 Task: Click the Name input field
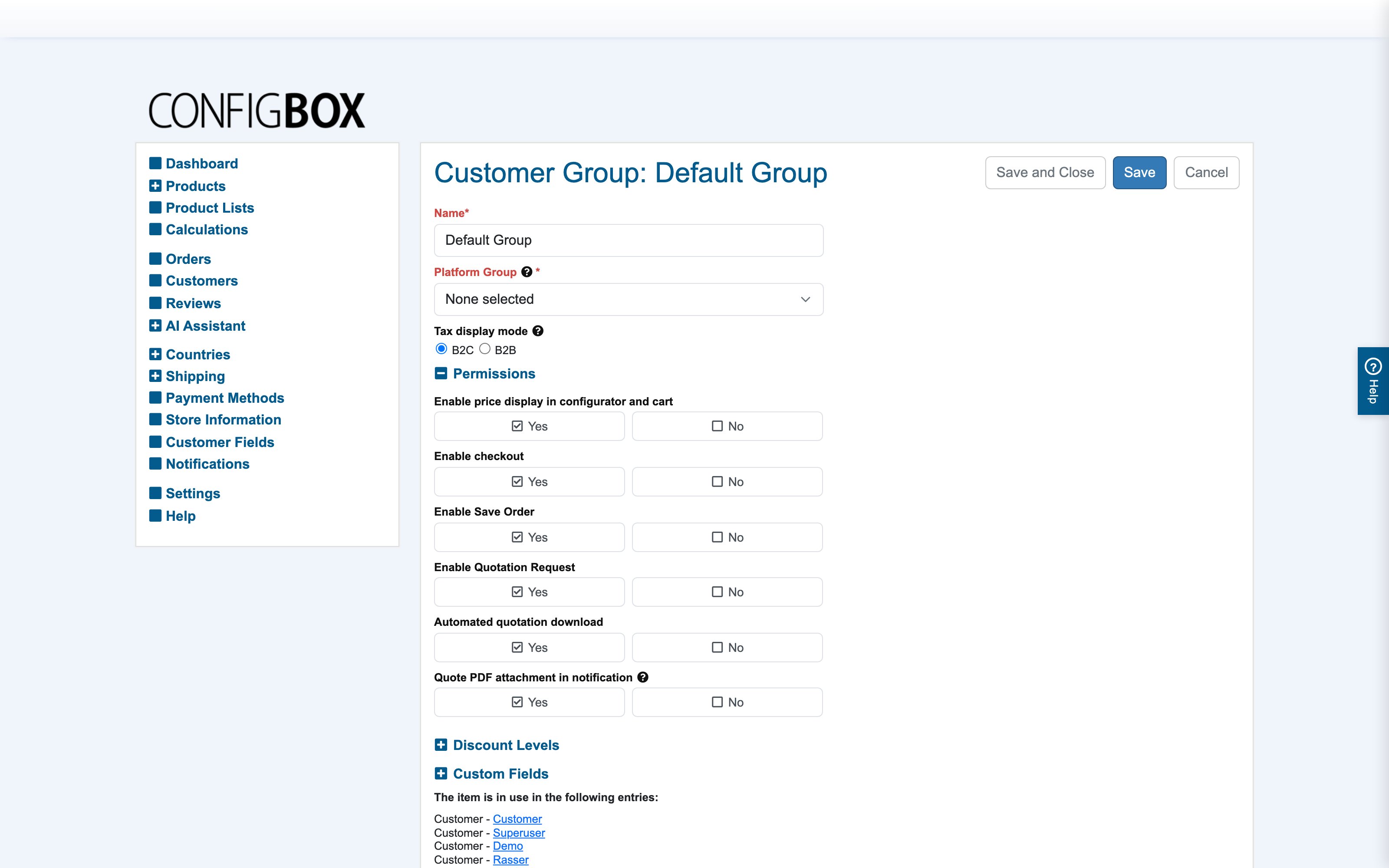pyautogui.click(x=629, y=240)
